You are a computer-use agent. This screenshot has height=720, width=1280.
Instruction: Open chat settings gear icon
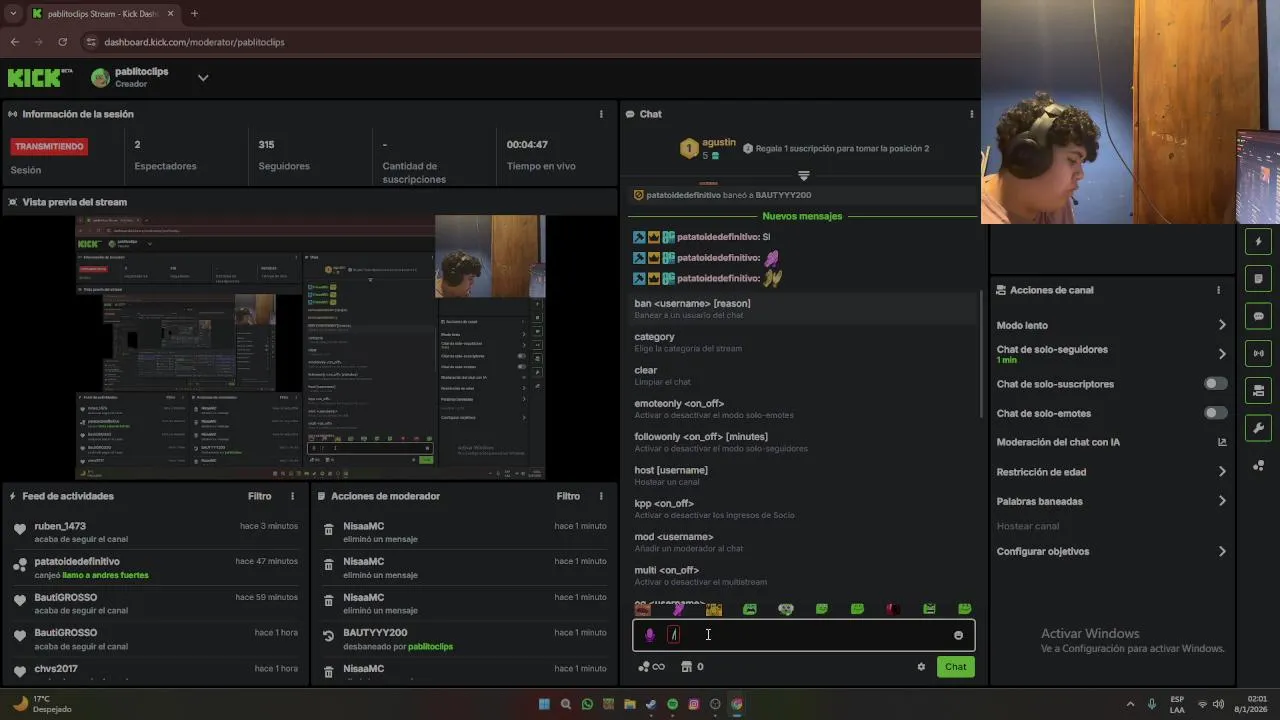pos(921,667)
